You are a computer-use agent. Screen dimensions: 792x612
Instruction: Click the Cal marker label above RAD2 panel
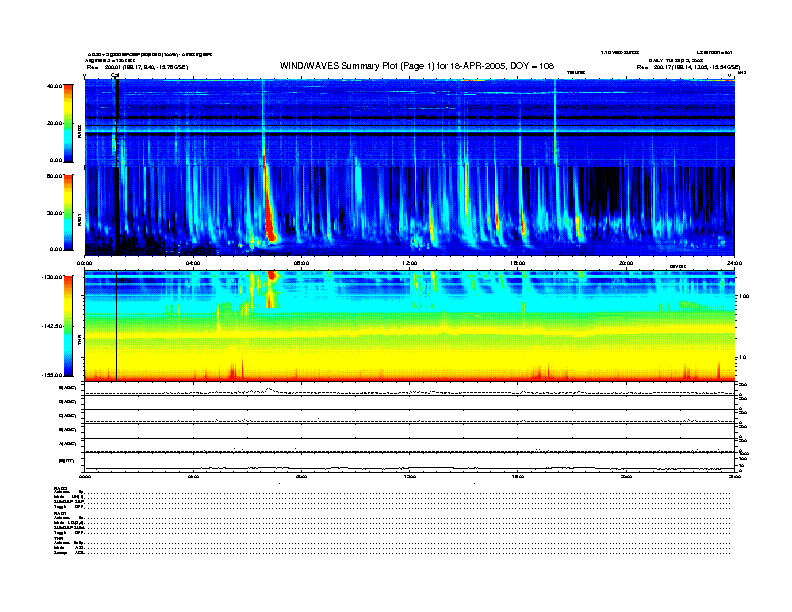(115, 75)
